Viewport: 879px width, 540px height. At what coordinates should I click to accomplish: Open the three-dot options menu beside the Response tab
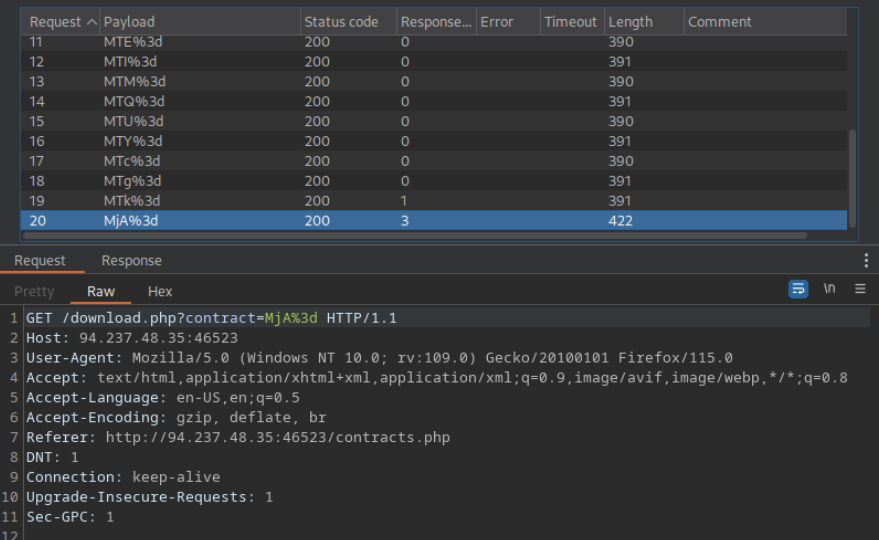click(x=865, y=261)
